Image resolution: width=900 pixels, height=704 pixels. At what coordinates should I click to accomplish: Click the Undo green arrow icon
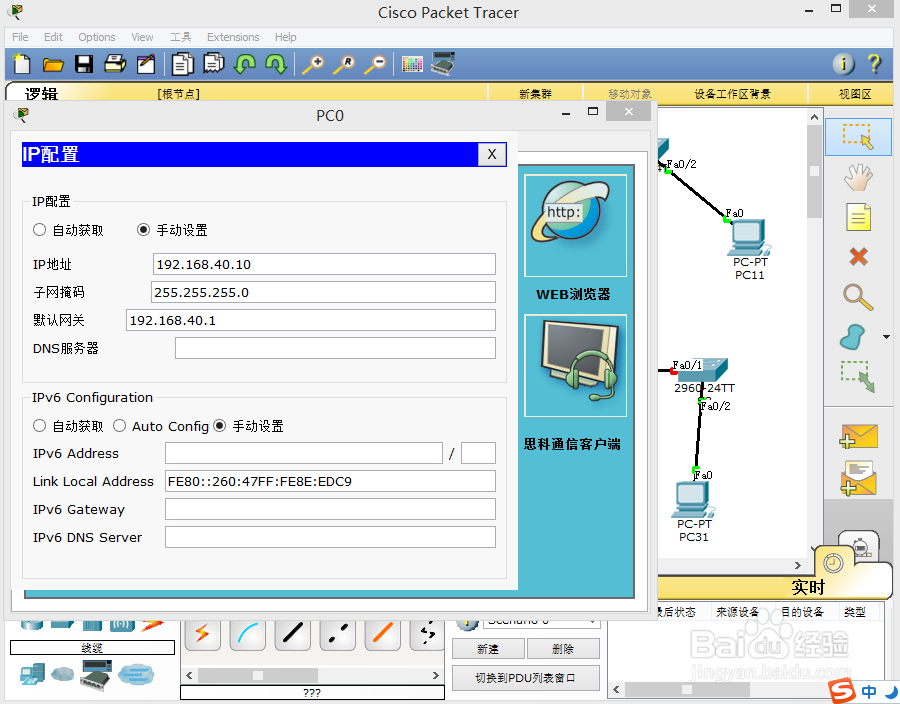click(245, 64)
